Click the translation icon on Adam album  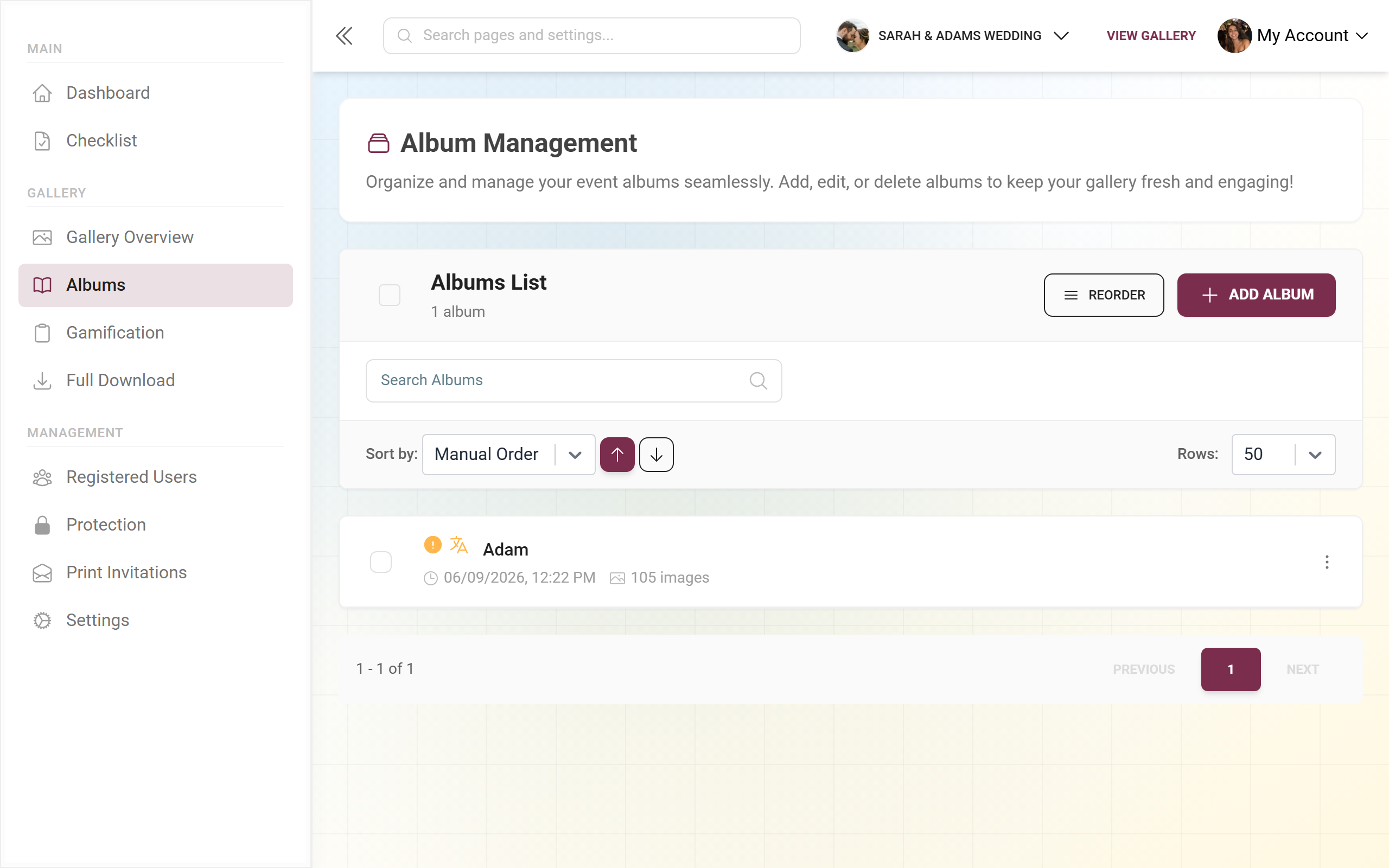pos(458,544)
